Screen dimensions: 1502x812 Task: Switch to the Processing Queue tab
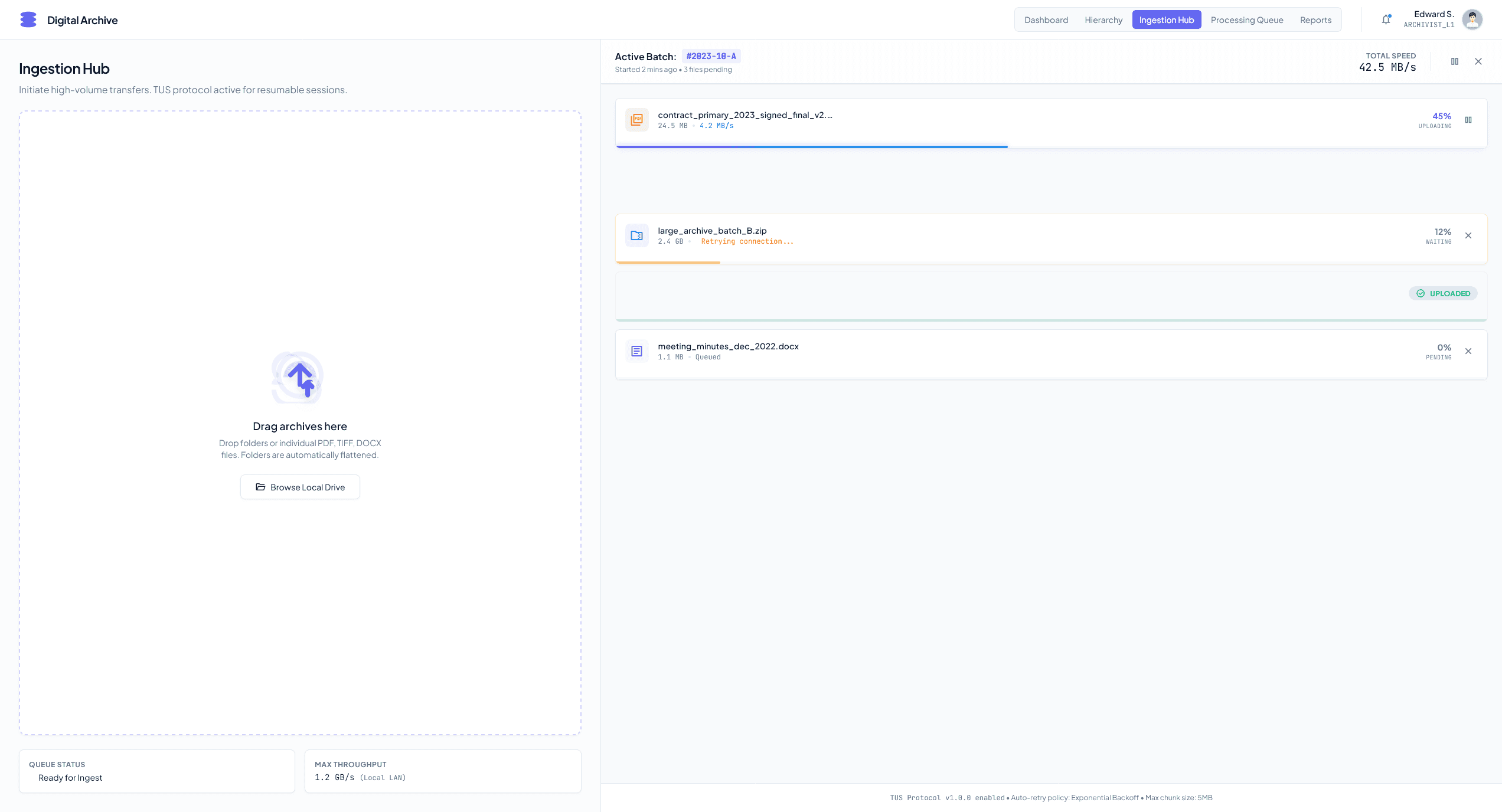[1246, 19]
